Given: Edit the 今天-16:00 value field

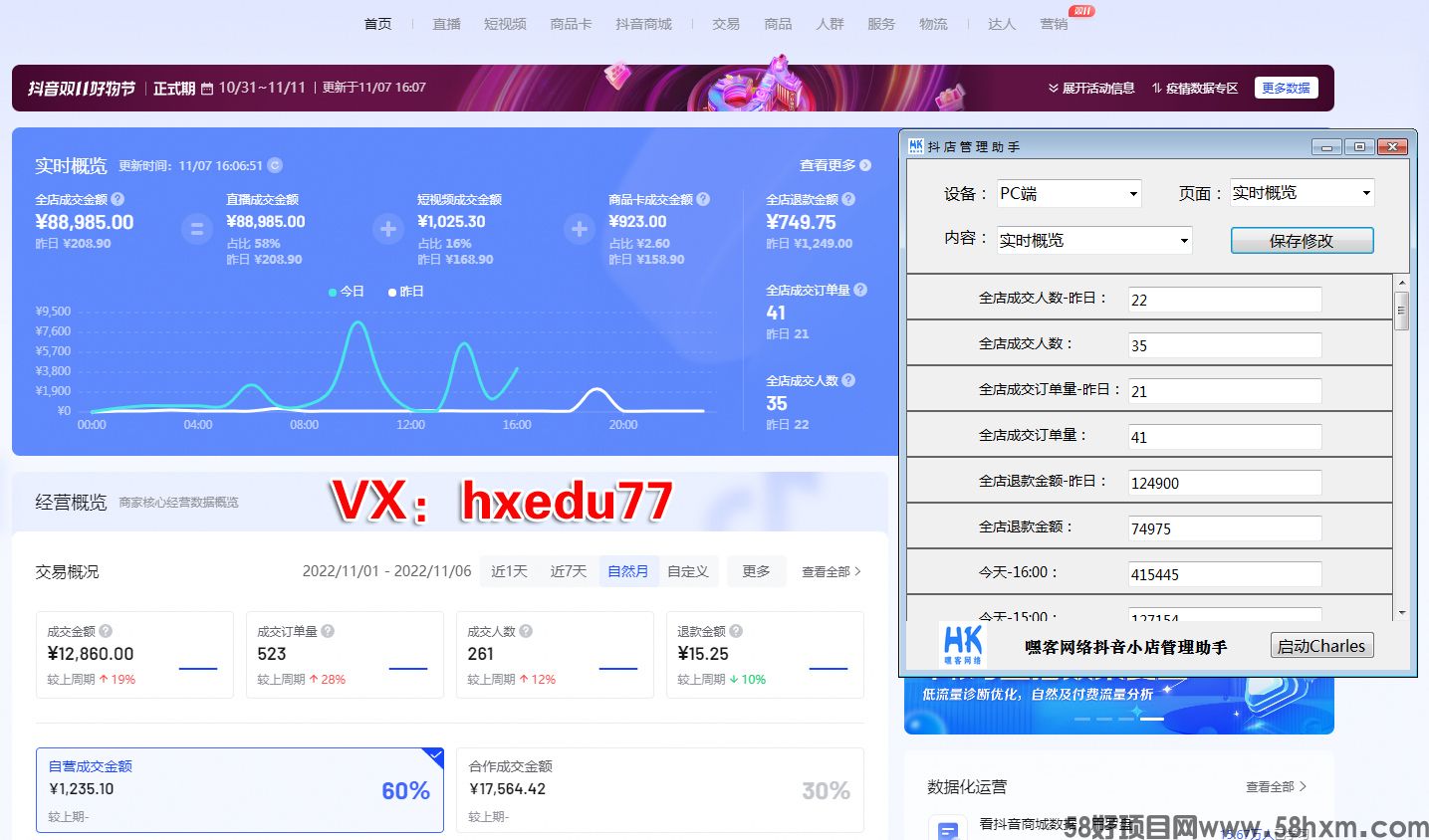Looking at the screenshot, I should [1225, 574].
